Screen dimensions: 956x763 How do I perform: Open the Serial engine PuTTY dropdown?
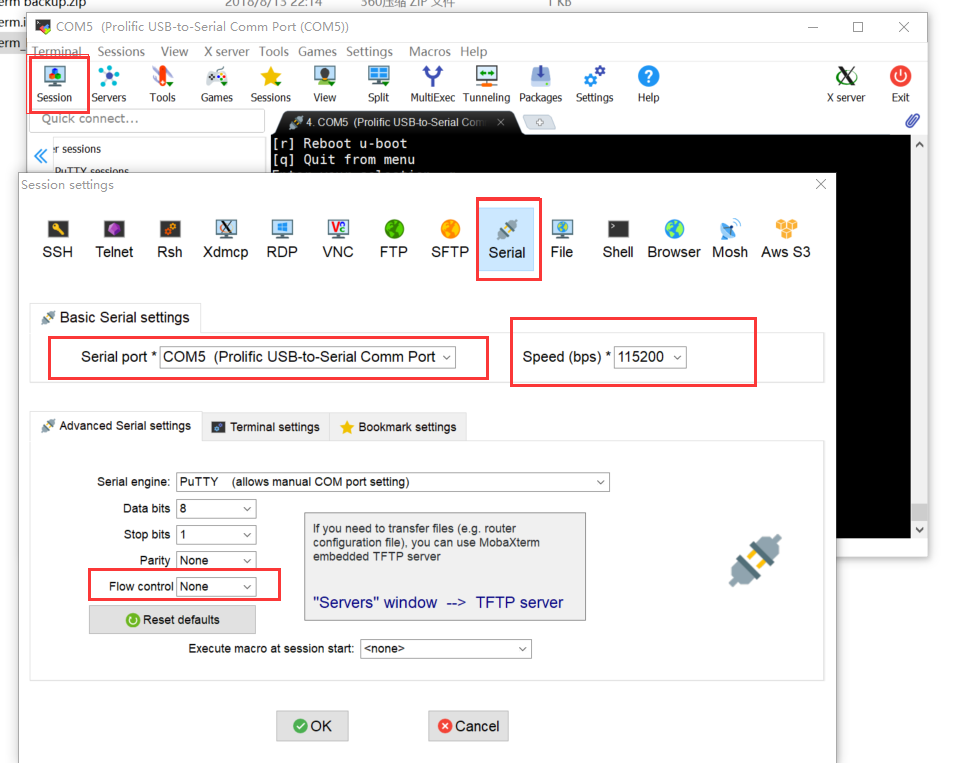(393, 482)
